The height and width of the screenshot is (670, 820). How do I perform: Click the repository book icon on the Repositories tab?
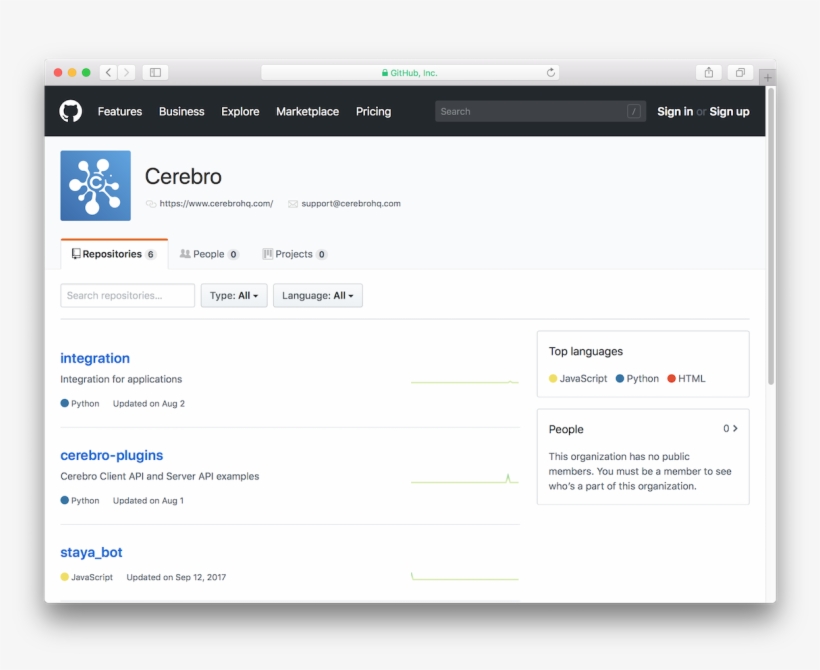(74, 253)
